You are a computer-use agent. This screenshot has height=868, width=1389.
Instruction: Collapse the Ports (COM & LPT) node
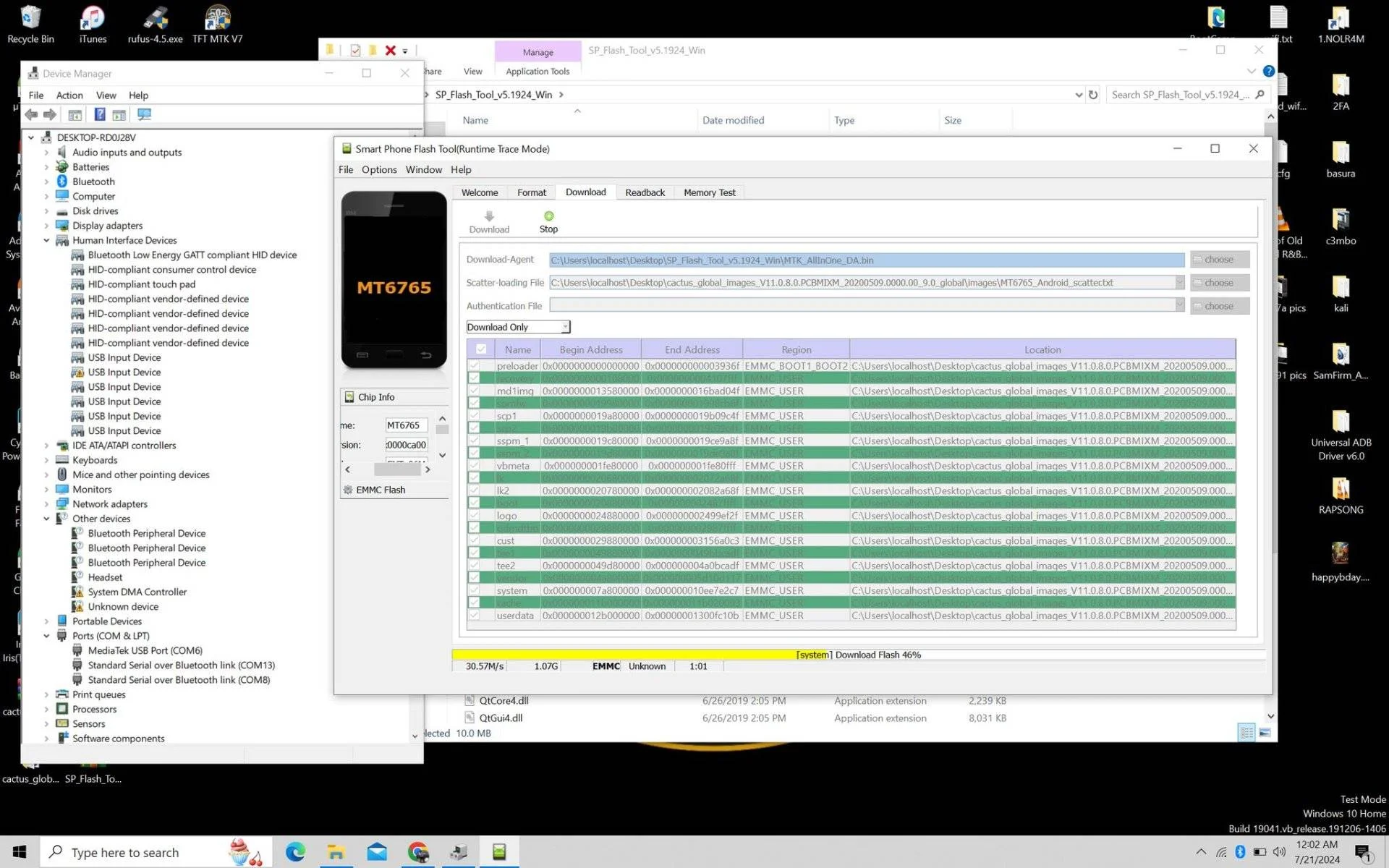[x=46, y=636]
